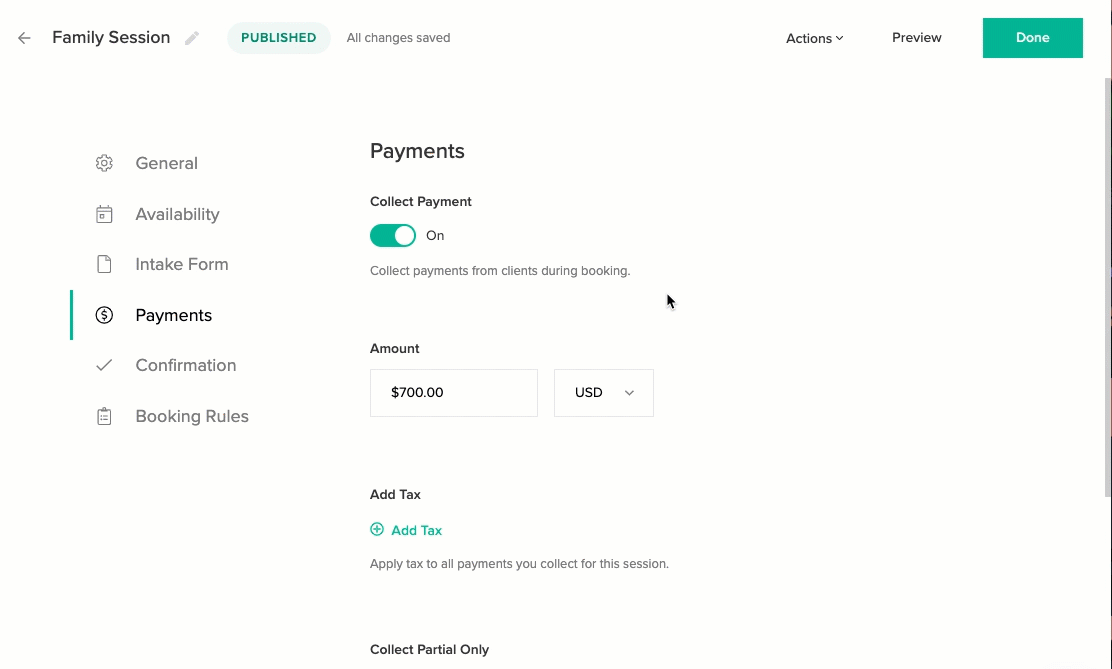This screenshot has height=669, width=1112.
Task: Click the pencil icon to rename Family Session
Action: coord(191,38)
